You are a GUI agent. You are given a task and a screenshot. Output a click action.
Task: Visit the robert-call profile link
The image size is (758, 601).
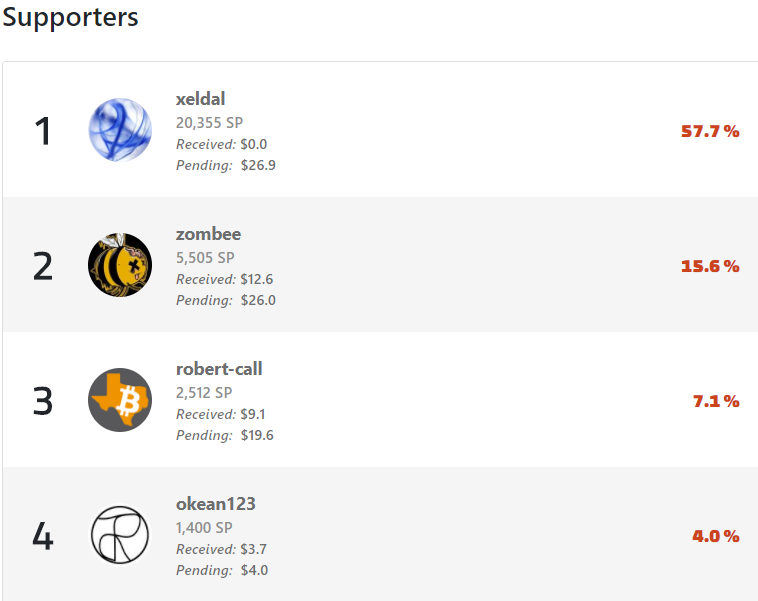[219, 369]
